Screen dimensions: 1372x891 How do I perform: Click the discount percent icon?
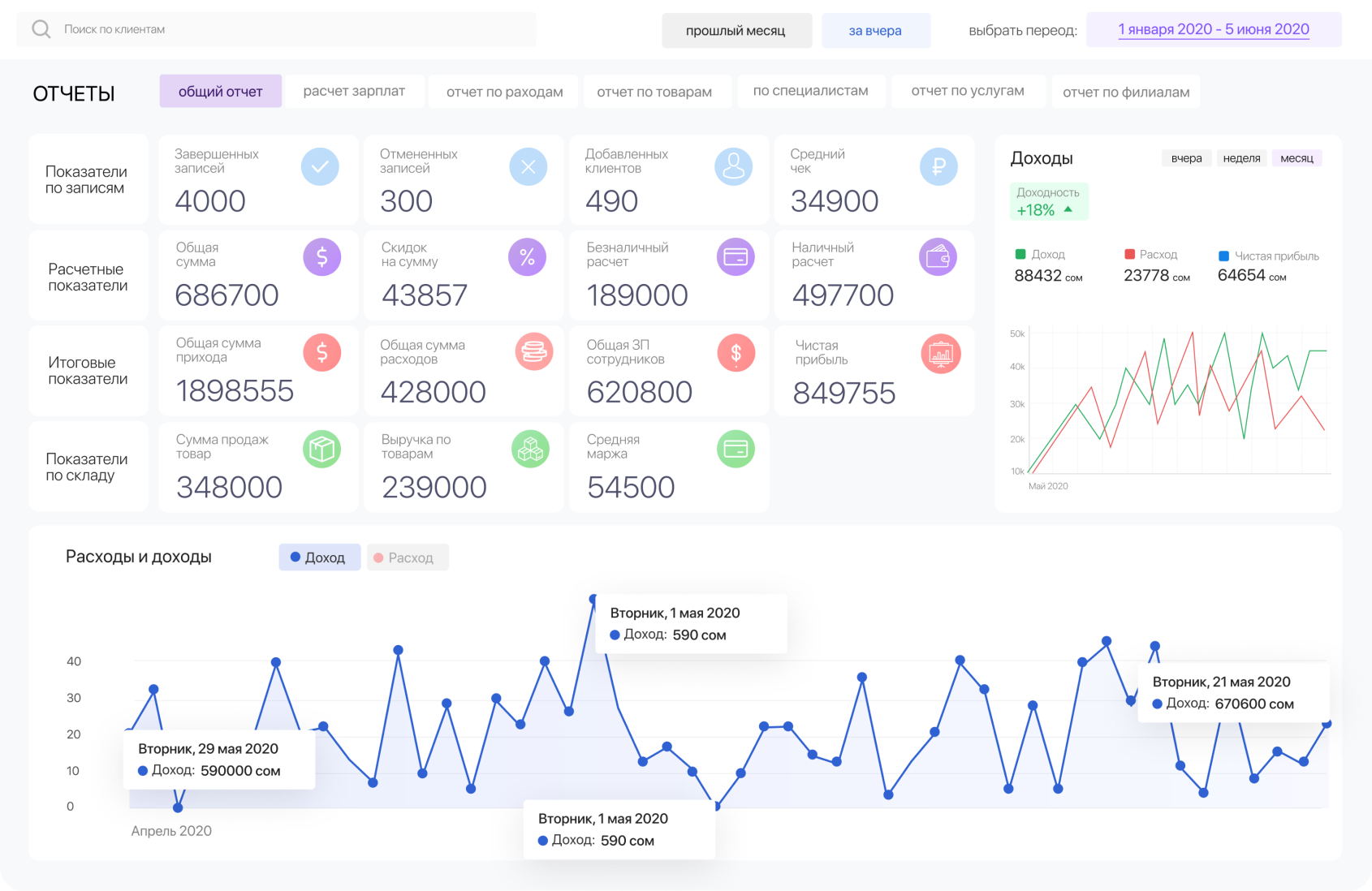click(527, 258)
